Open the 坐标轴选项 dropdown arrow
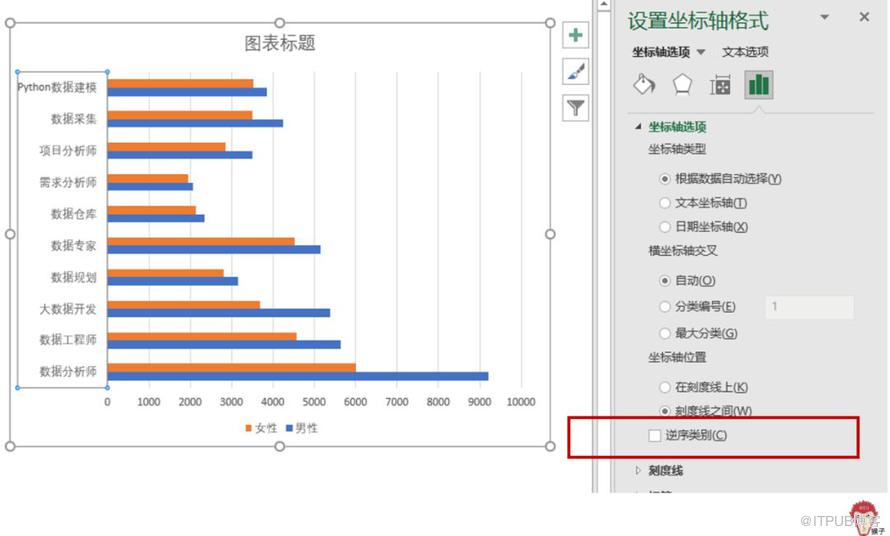Viewport: 890px width, 536px height. click(x=701, y=52)
